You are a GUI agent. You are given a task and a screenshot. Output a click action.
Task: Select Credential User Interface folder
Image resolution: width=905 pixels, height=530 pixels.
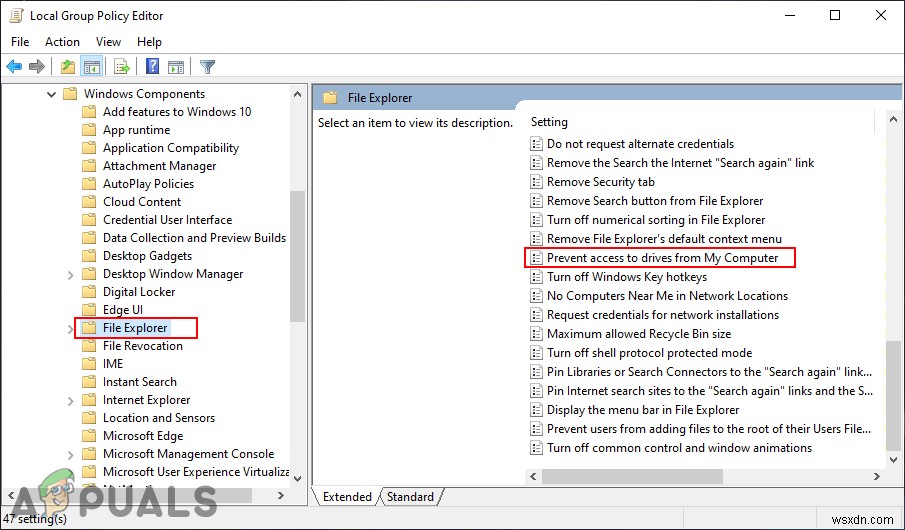pos(167,220)
